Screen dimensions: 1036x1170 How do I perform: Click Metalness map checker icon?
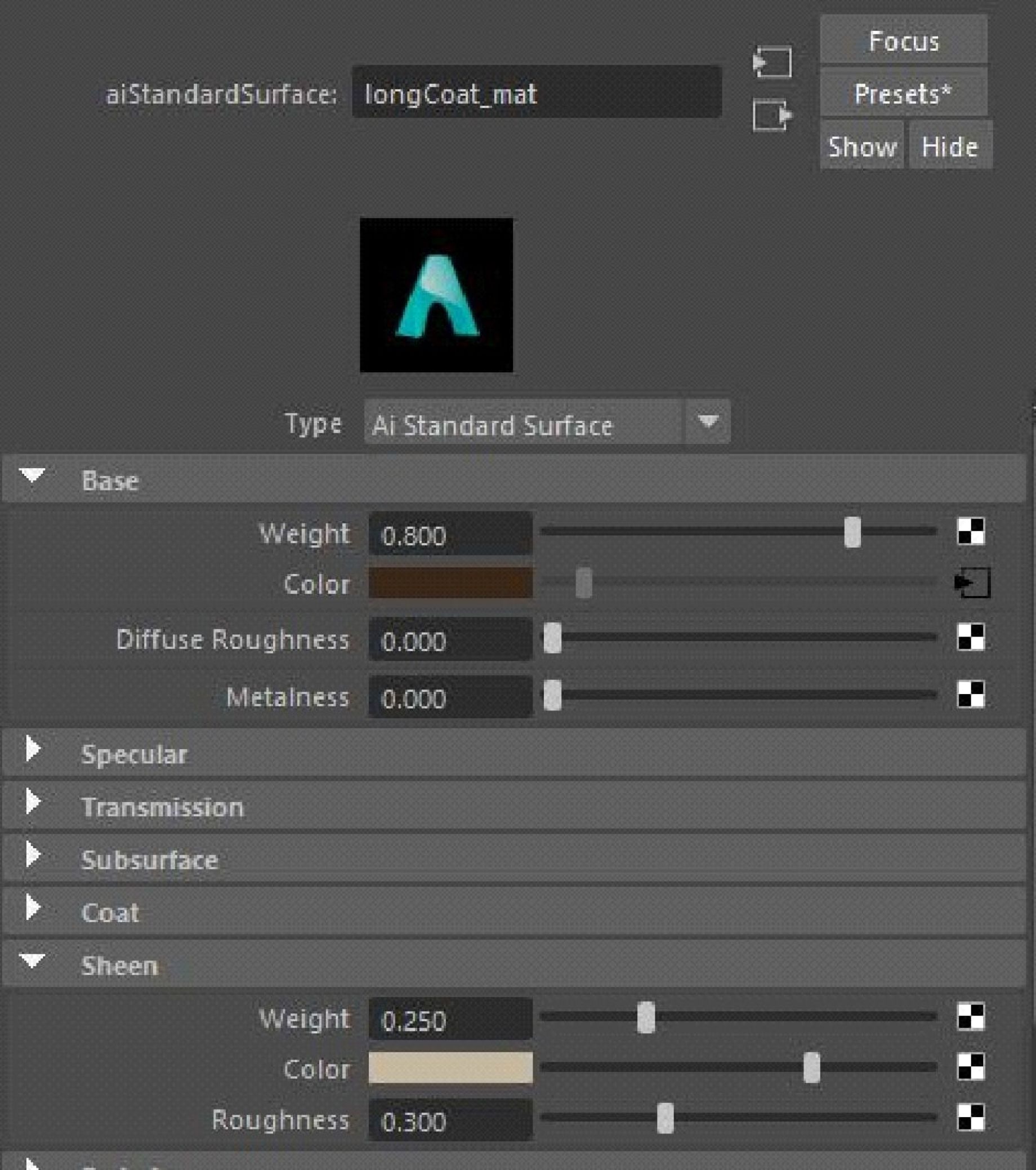coord(971,695)
